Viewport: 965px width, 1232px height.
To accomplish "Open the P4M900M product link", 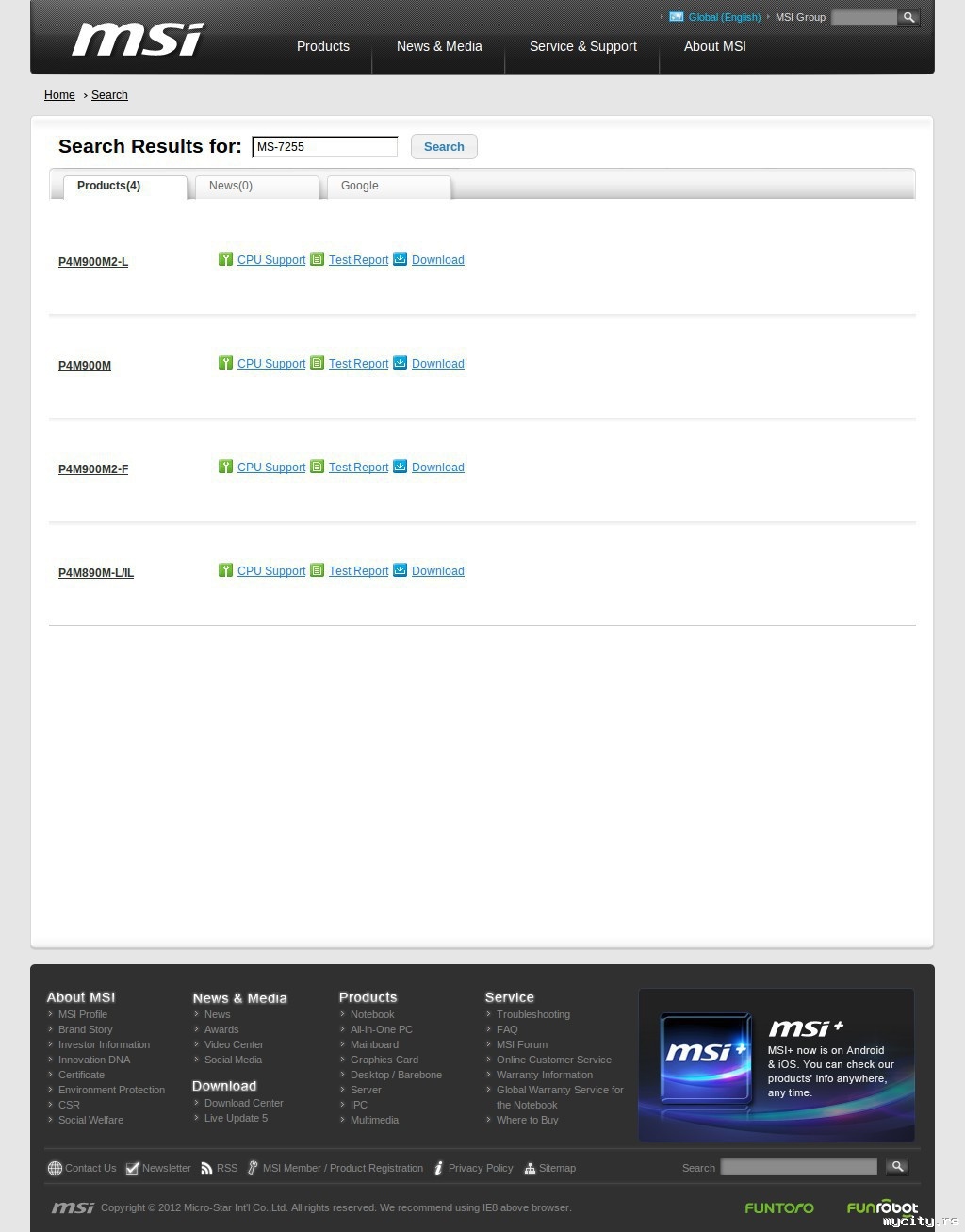I will 85,366.
